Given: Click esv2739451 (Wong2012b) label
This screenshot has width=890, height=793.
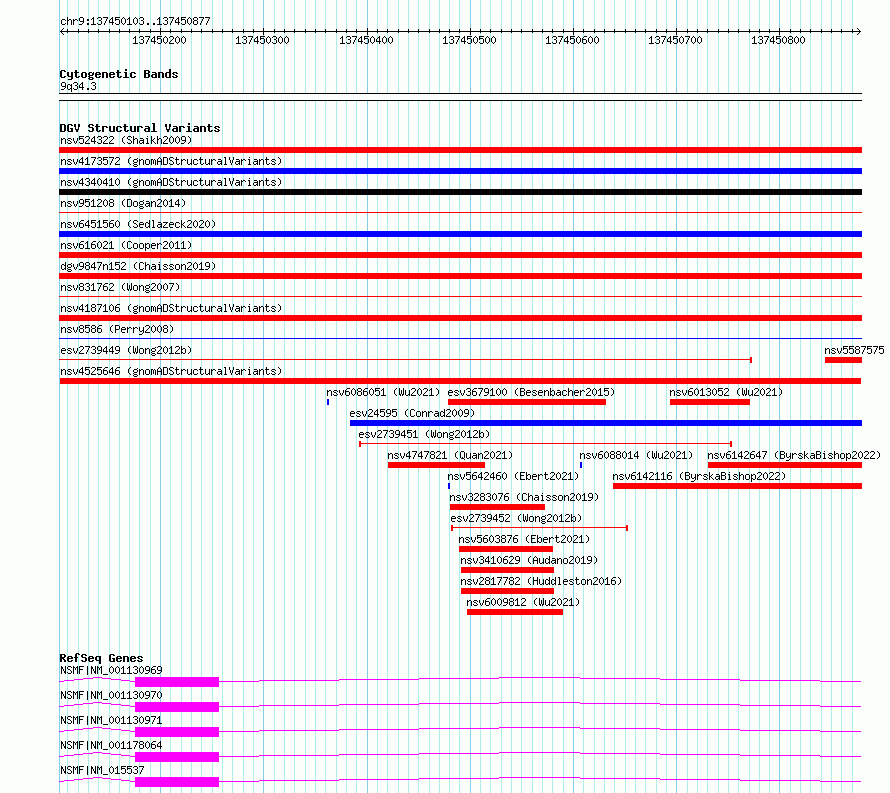Looking at the screenshot, I should [424, 434].
